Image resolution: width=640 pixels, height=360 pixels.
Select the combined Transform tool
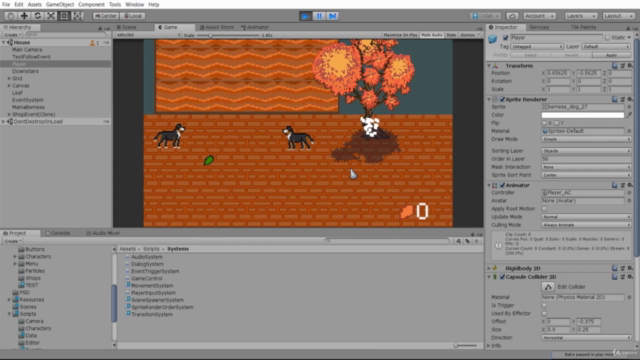78,16
